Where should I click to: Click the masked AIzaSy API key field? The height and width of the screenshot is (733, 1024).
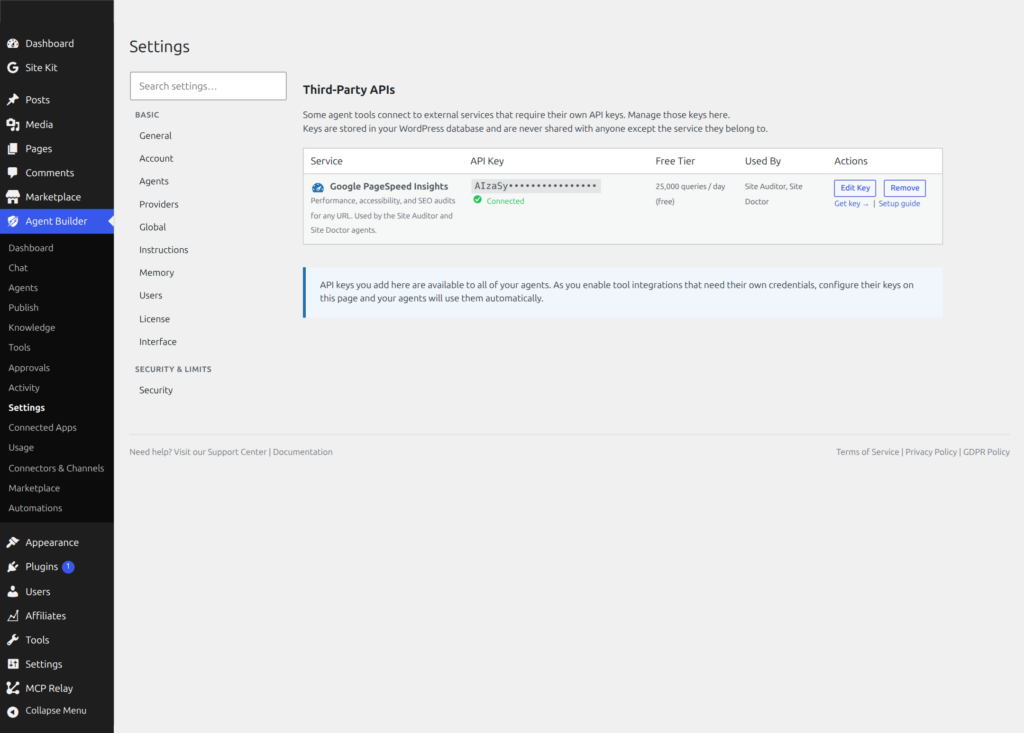click(x=536, y=186)
